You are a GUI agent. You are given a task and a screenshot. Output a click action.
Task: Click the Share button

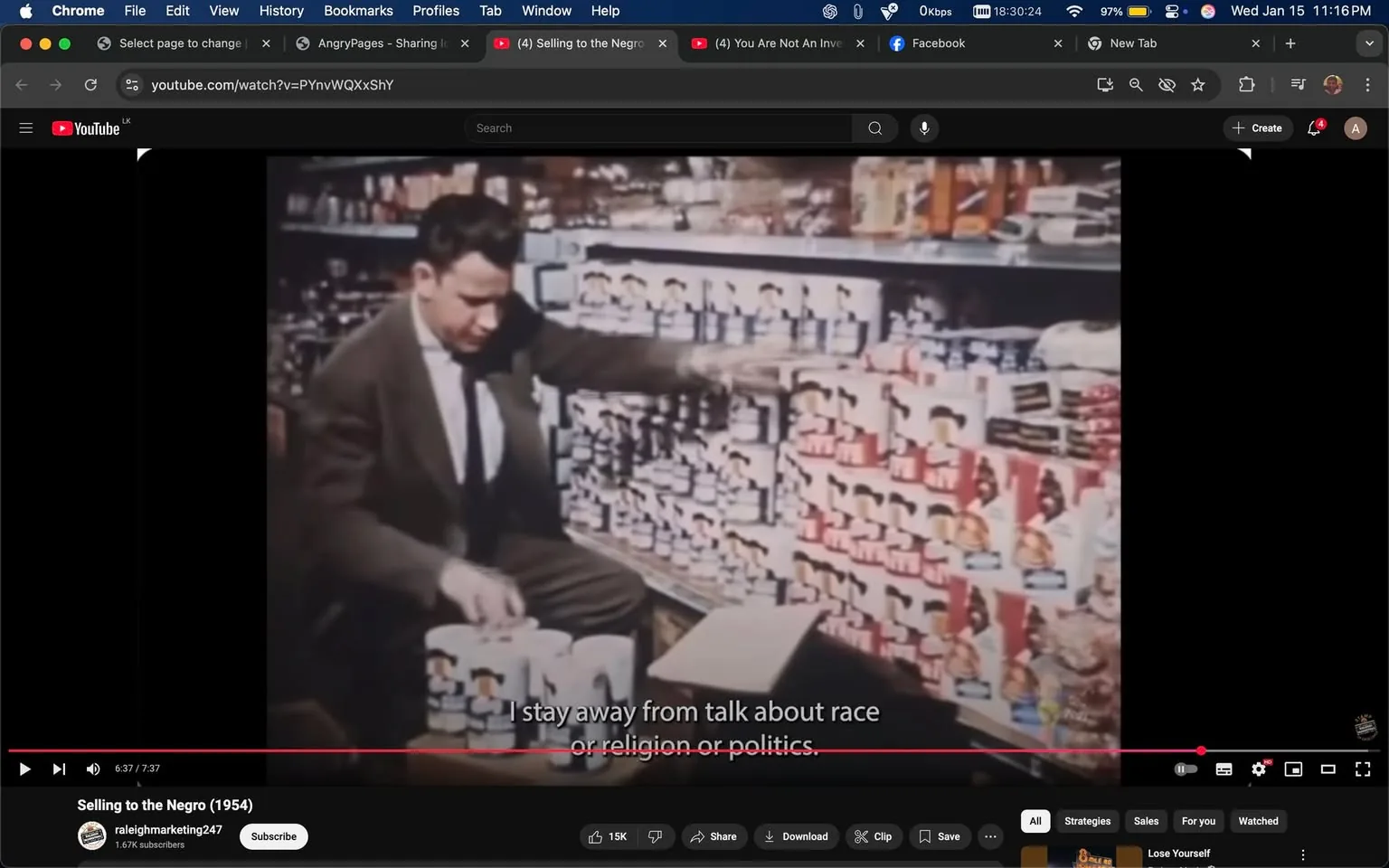(x=713, y=836)
